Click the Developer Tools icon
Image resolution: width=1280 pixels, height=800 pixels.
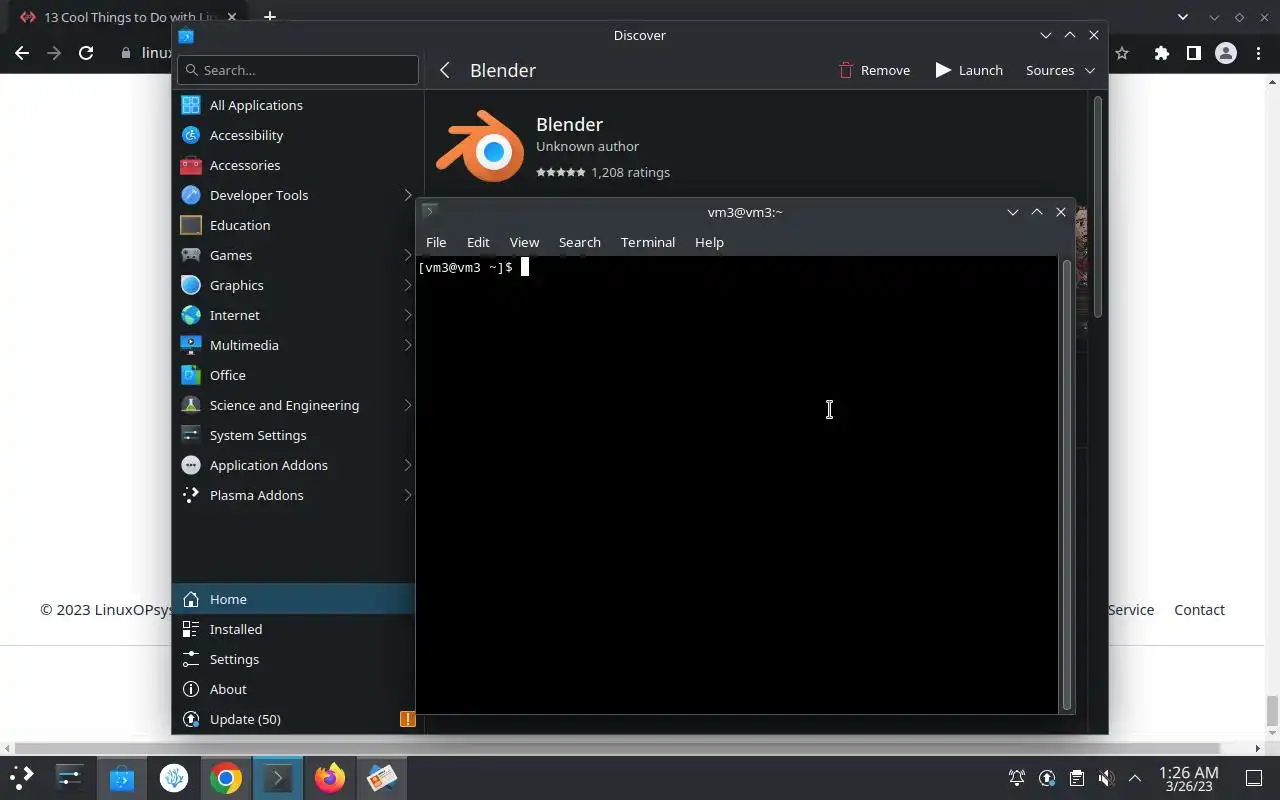click(191, 195)
